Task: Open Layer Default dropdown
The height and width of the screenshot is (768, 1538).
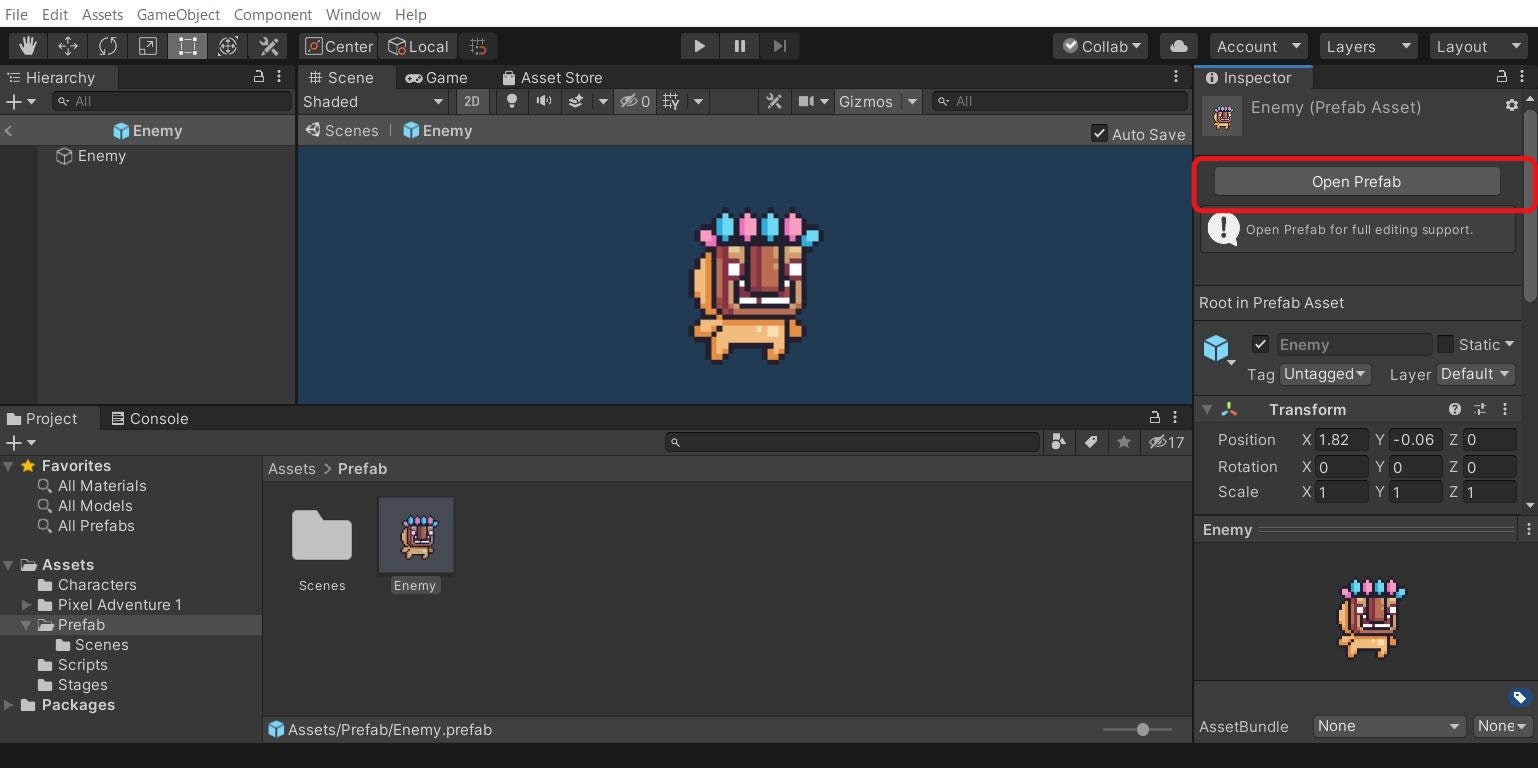Action: 1475,373
